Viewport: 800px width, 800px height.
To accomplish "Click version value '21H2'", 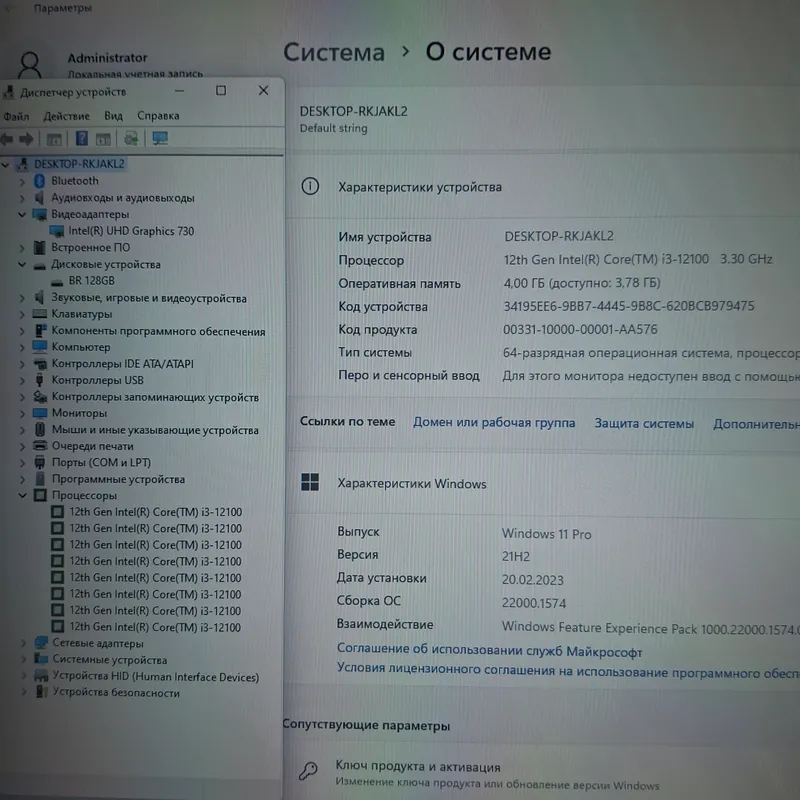I will coord(516,557).
